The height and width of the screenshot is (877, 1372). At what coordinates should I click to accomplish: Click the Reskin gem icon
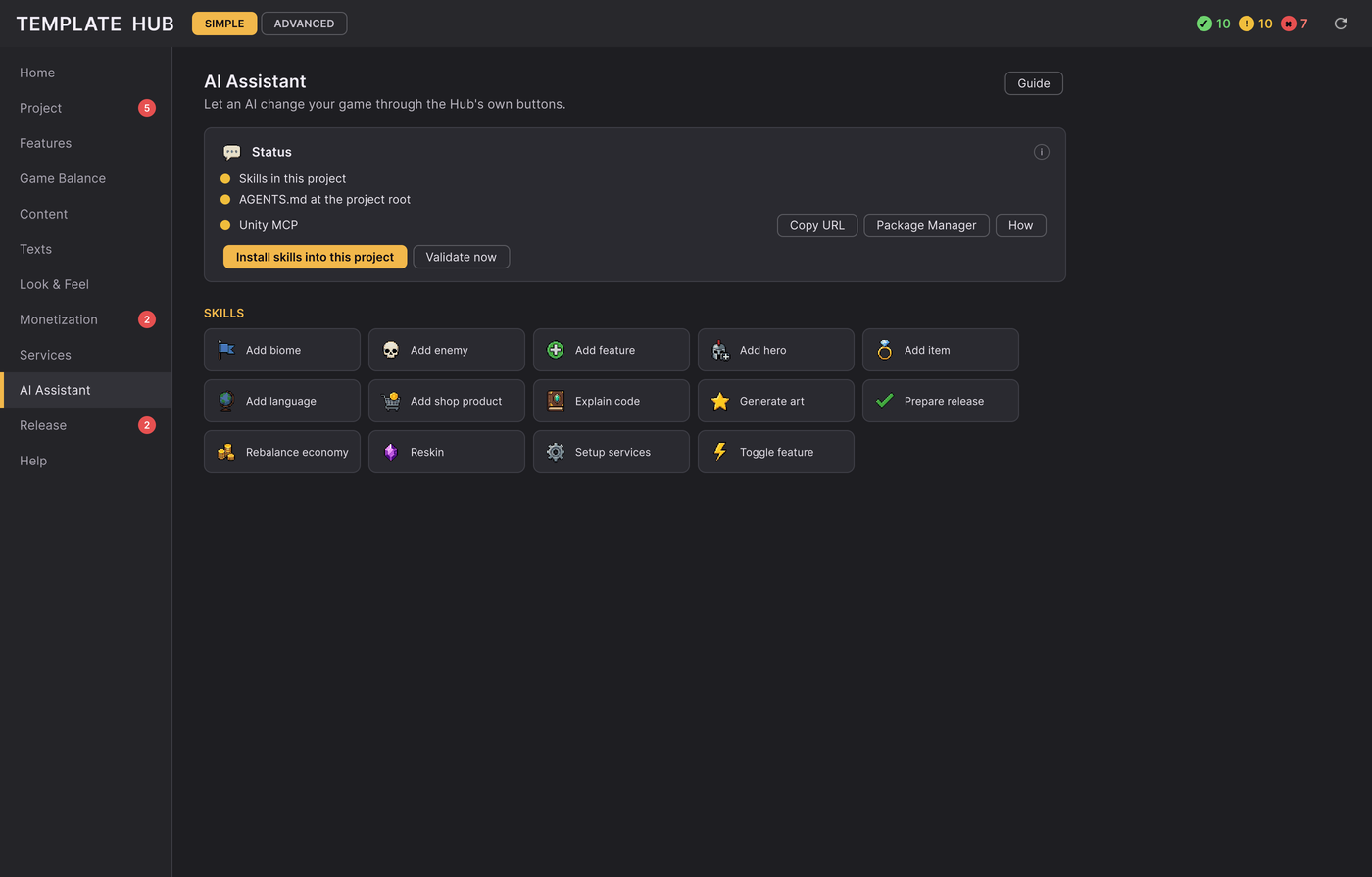(391, 452)
